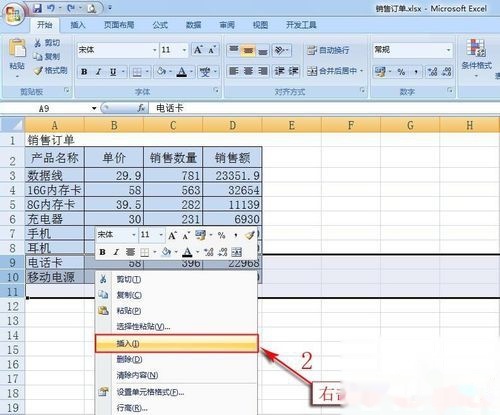Open the ribbon font name dropdown
500x415 pixels.
pyautogui.click(x=155, y=50)
